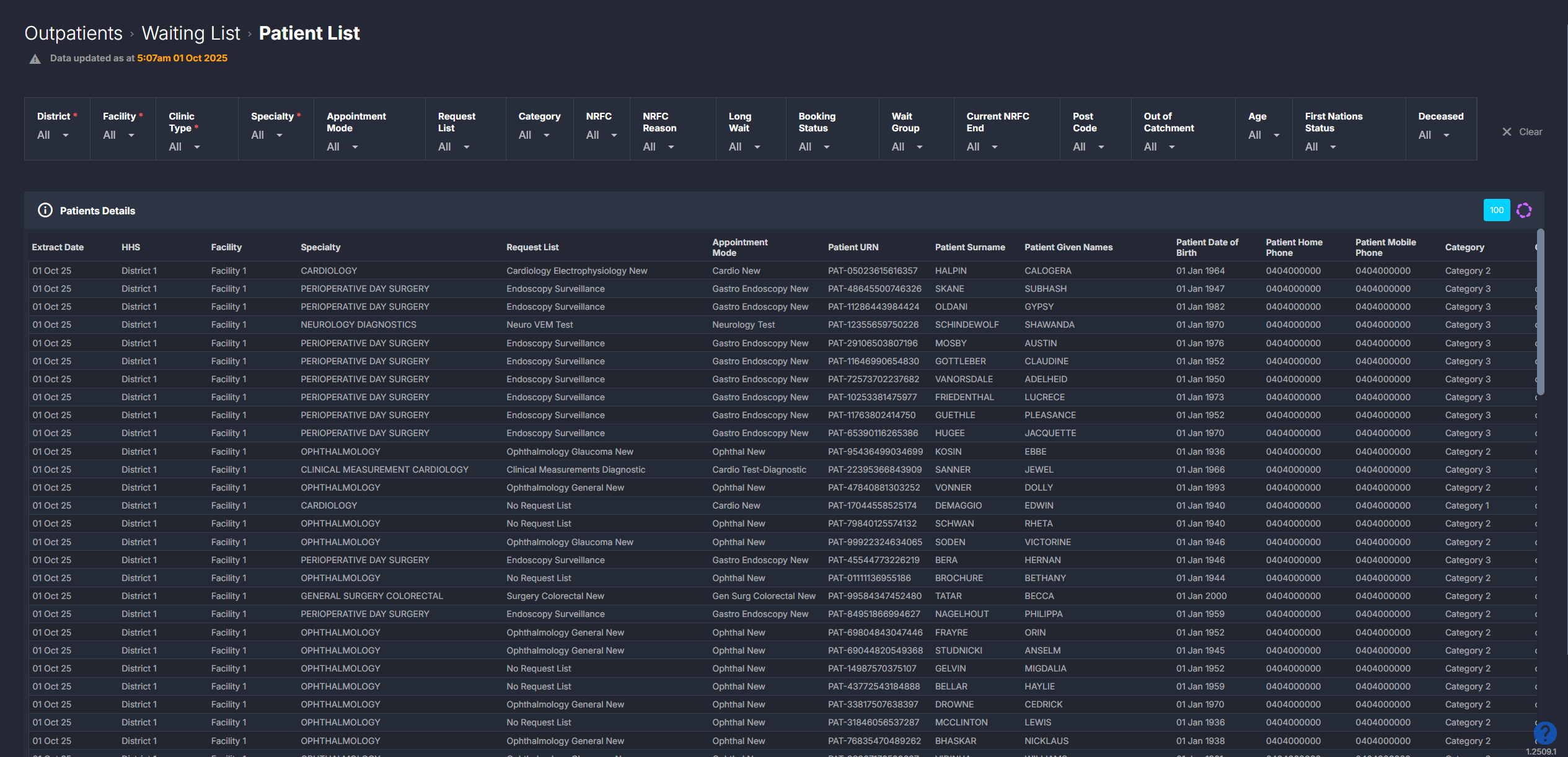Click the breadcrumb chevron after Outpatients
1568x757 pixels.
point(132,34)
